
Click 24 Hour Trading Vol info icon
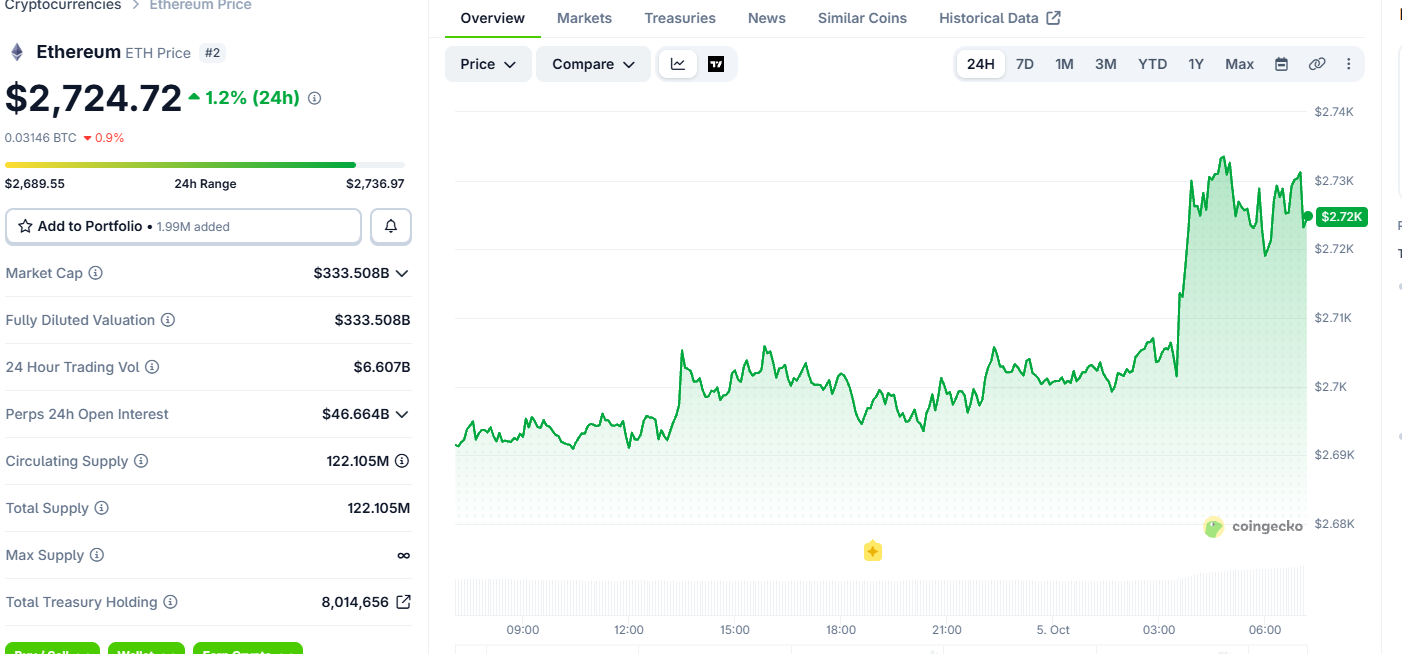tap(152, 367)
